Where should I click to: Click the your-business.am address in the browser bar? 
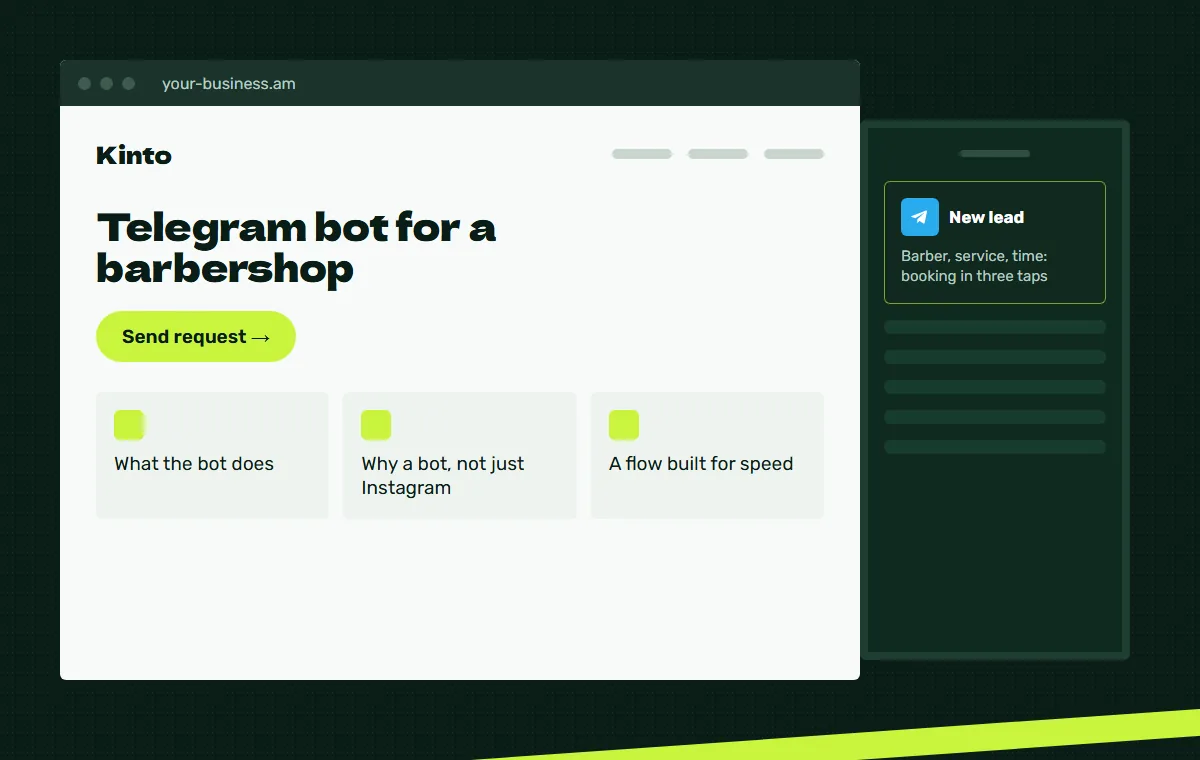229,84
